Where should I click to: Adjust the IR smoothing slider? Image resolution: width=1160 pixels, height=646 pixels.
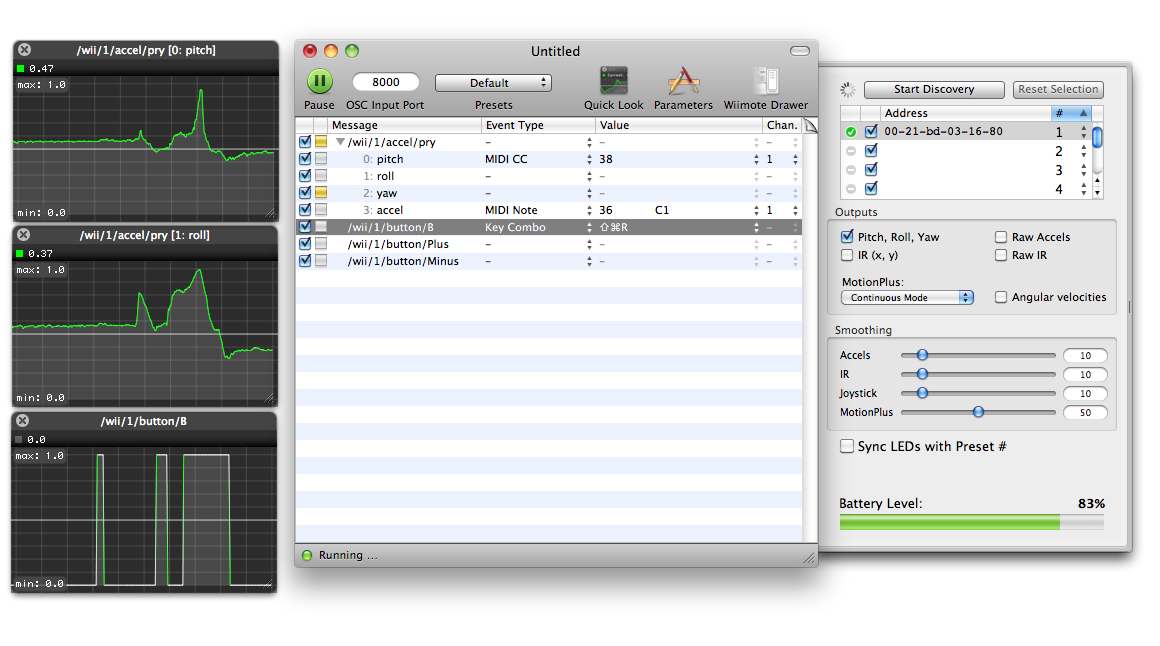point(923,374)
